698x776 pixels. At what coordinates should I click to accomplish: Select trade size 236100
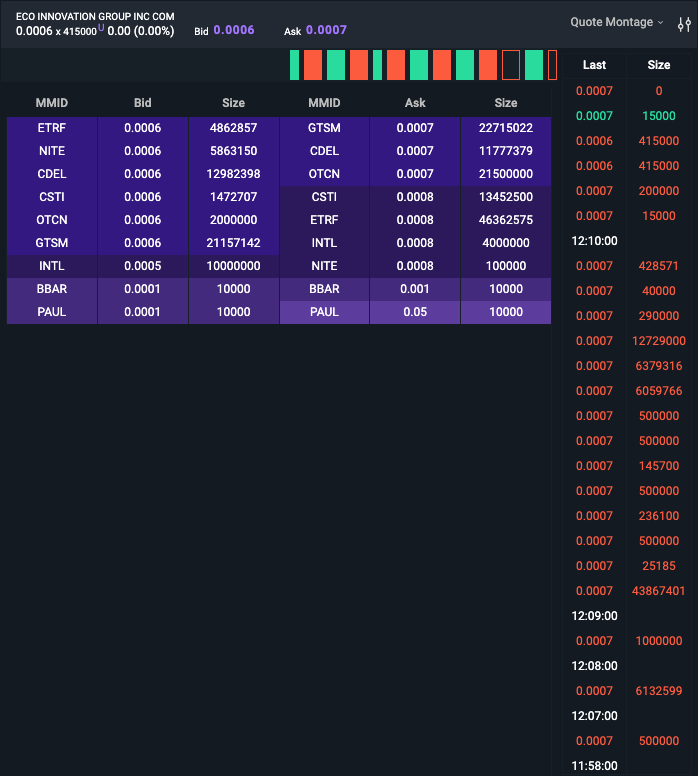point(658,516)
